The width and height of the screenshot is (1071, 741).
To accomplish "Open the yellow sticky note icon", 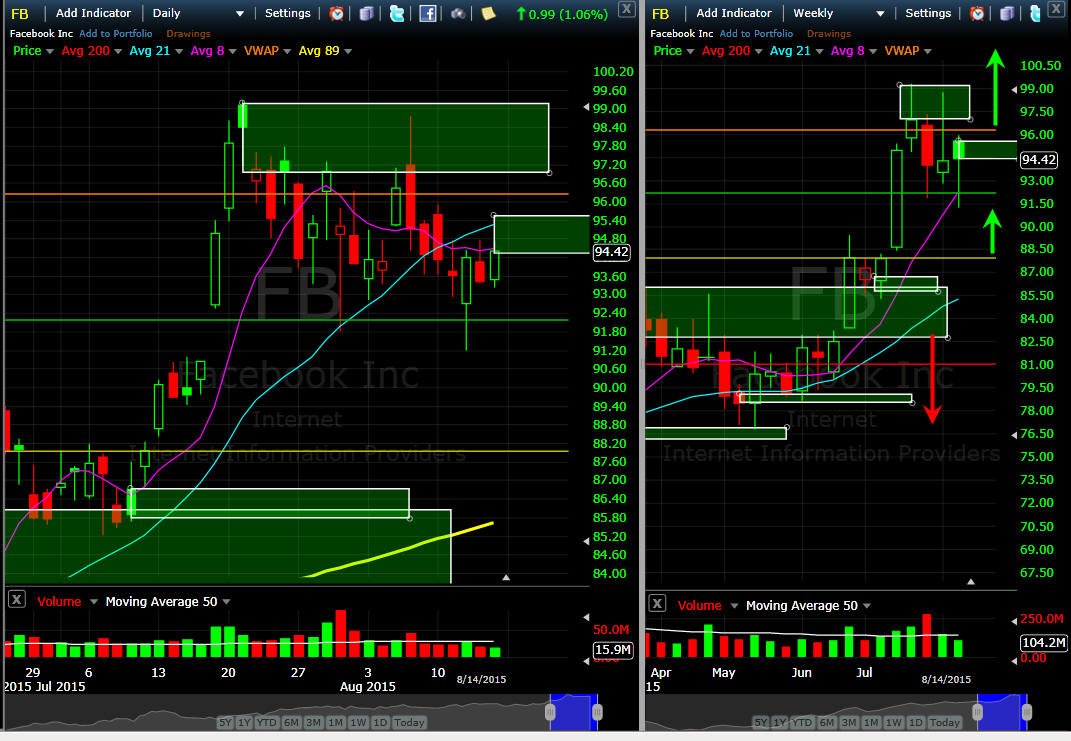I will 488,13.
